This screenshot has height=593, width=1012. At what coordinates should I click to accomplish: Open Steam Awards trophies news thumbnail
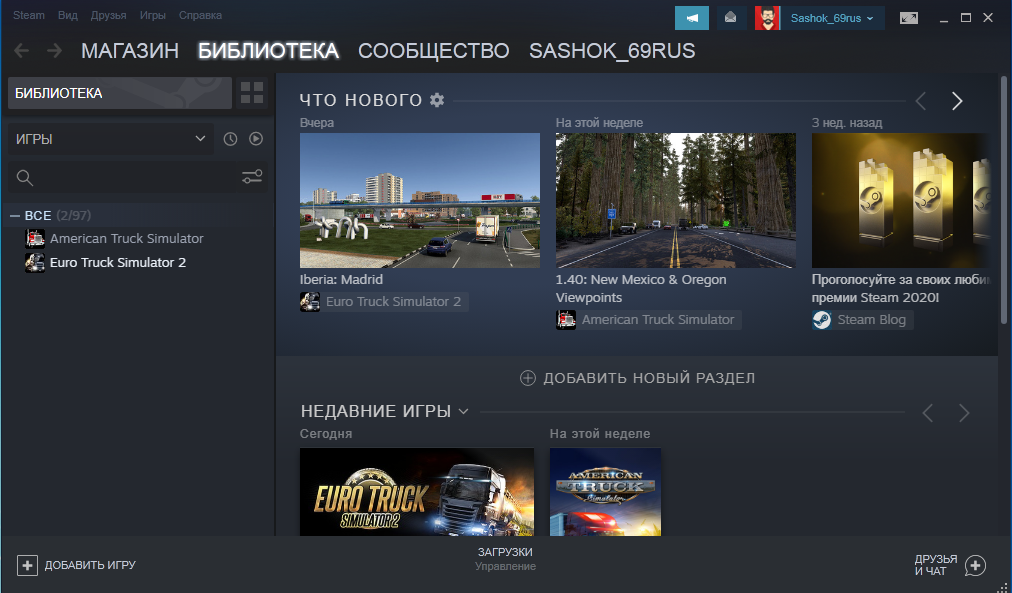coord(900,200)
